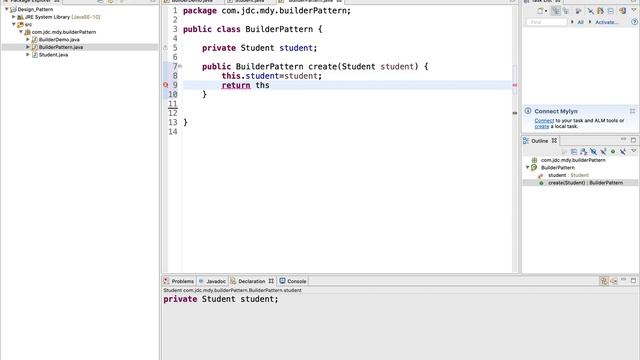Minimize the bottom Declaration panel
The width and height of the screenshot is (640, 360).
point(623,280)
